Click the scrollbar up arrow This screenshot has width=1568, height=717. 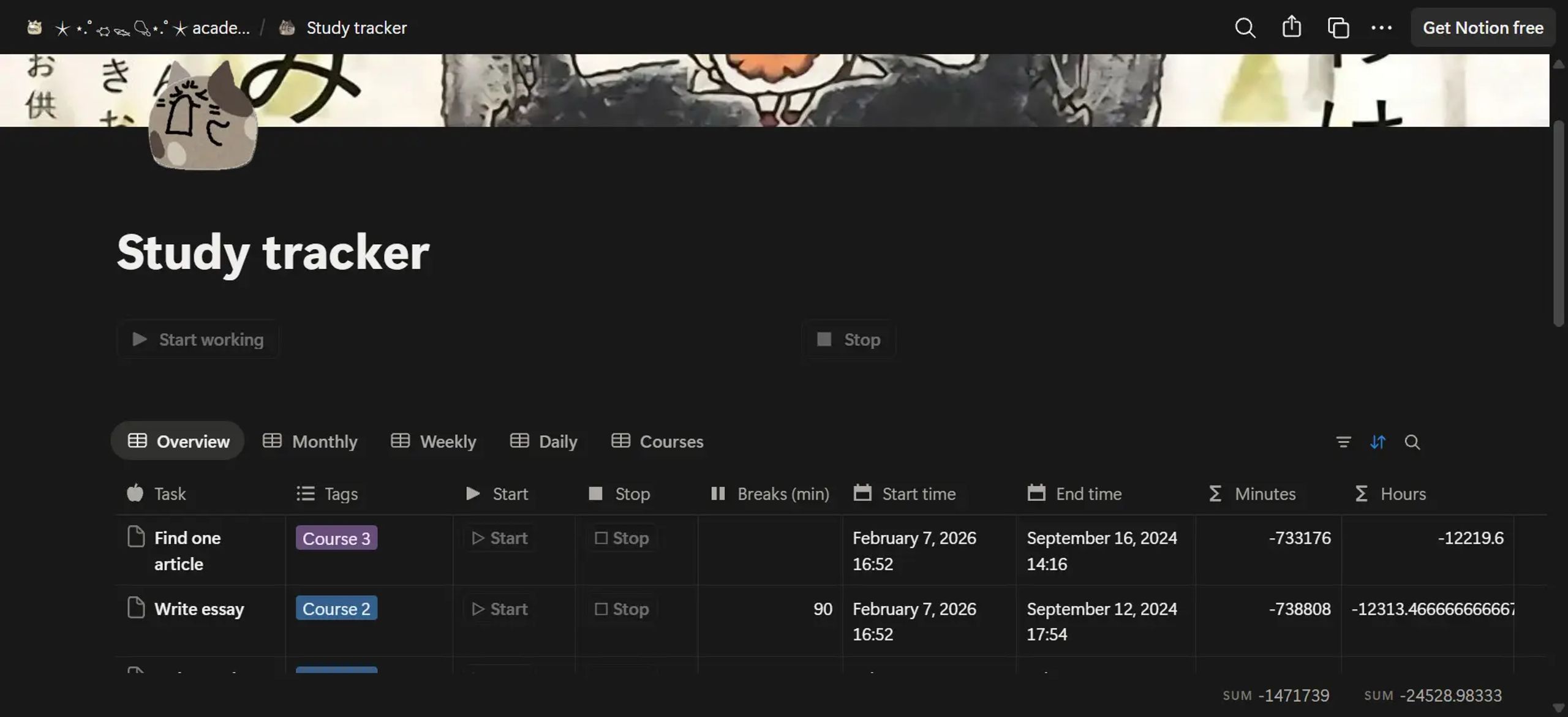1559,64
